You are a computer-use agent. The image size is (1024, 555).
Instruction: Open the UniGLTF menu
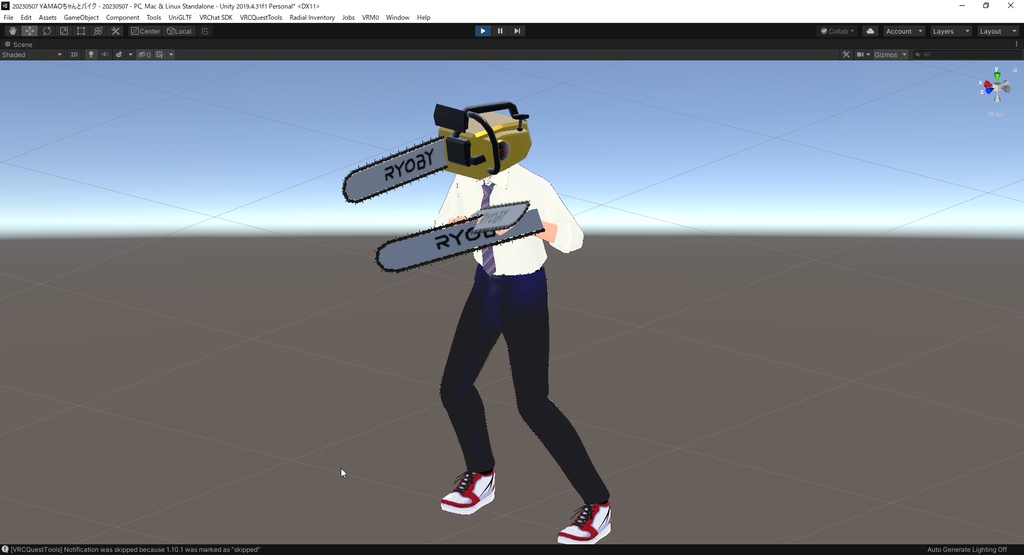(x=180, y=18)
